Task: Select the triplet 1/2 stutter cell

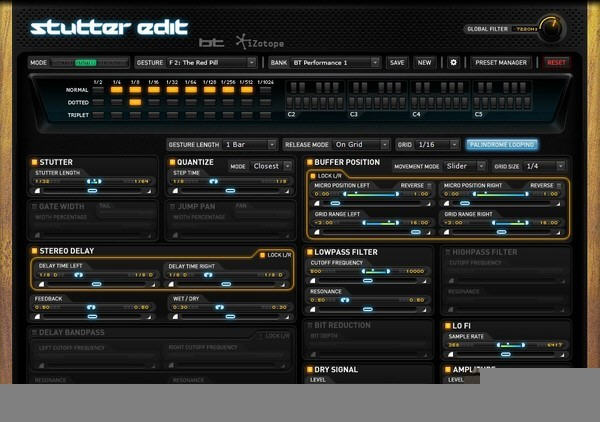Action: [x=98, y=115]
